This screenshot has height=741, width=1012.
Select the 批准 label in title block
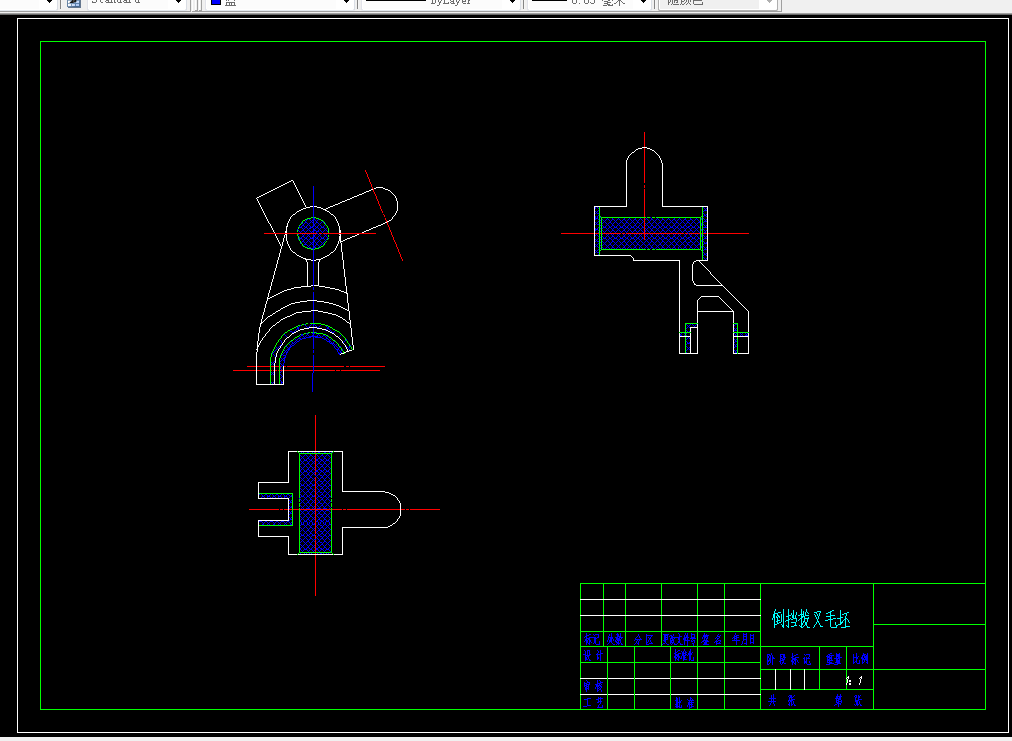pyautogui.click(x=684, y=702)
